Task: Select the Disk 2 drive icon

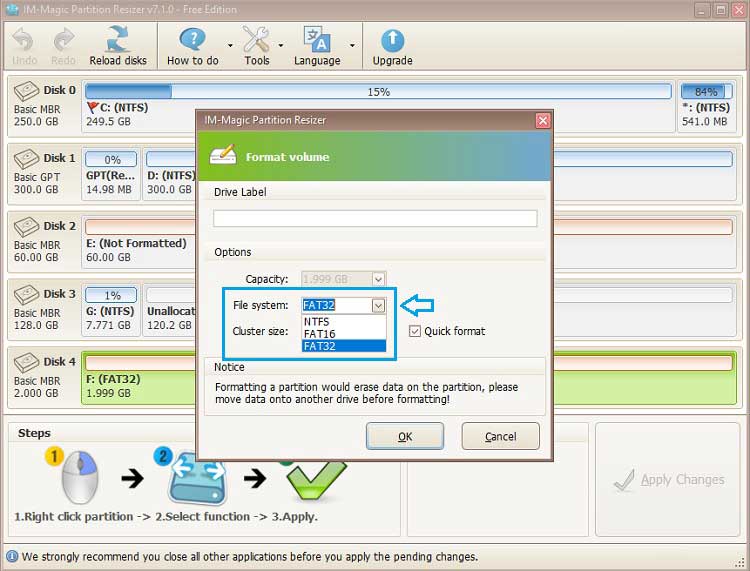Action: [x=26, y=226]
